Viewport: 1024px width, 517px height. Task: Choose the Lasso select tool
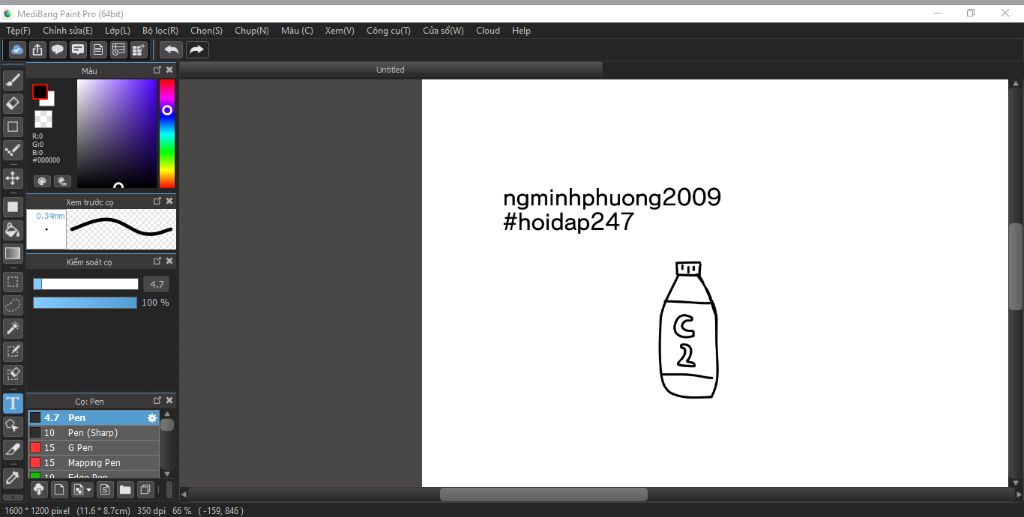point(12,305)
